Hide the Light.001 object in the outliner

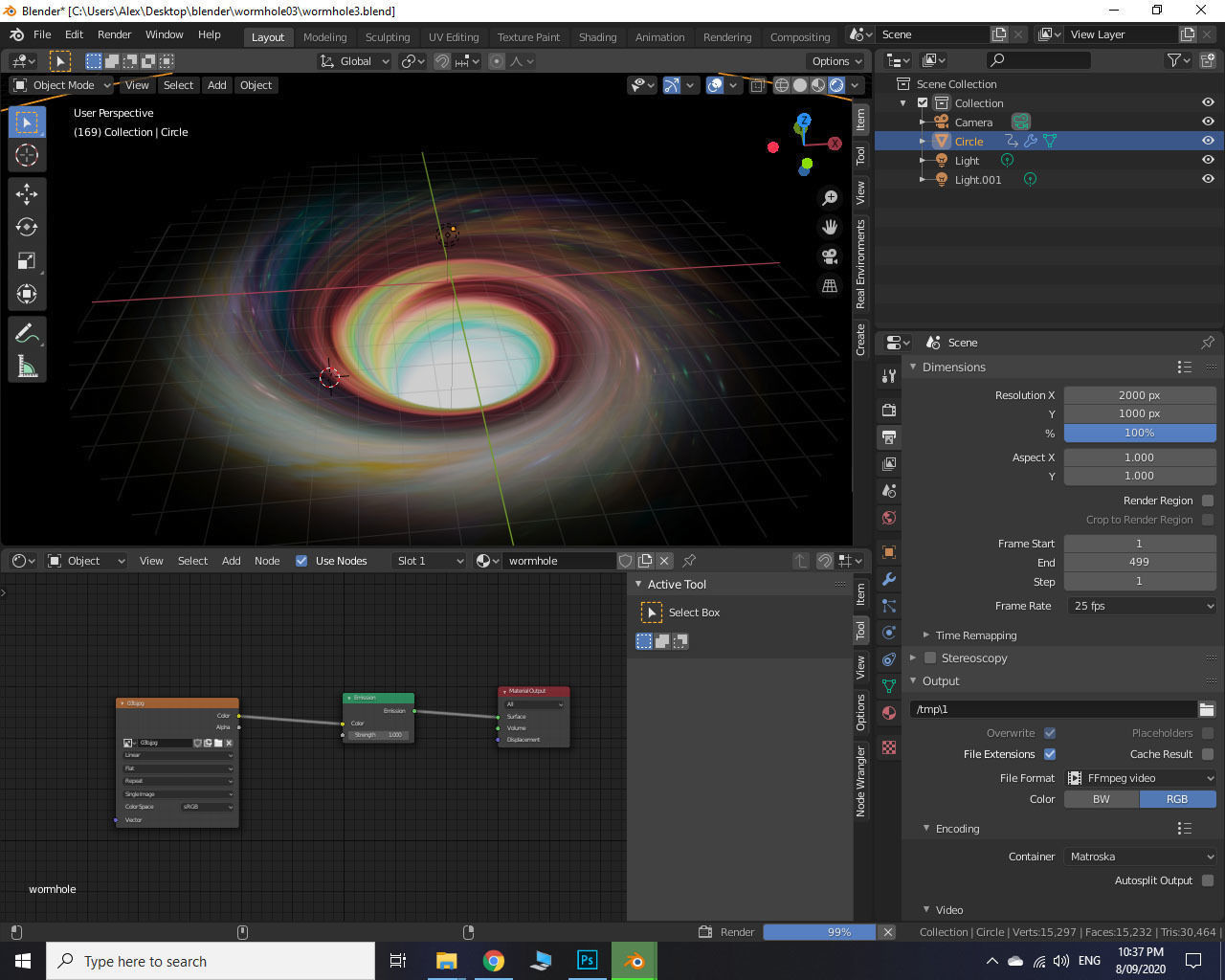click(1208, 179)
